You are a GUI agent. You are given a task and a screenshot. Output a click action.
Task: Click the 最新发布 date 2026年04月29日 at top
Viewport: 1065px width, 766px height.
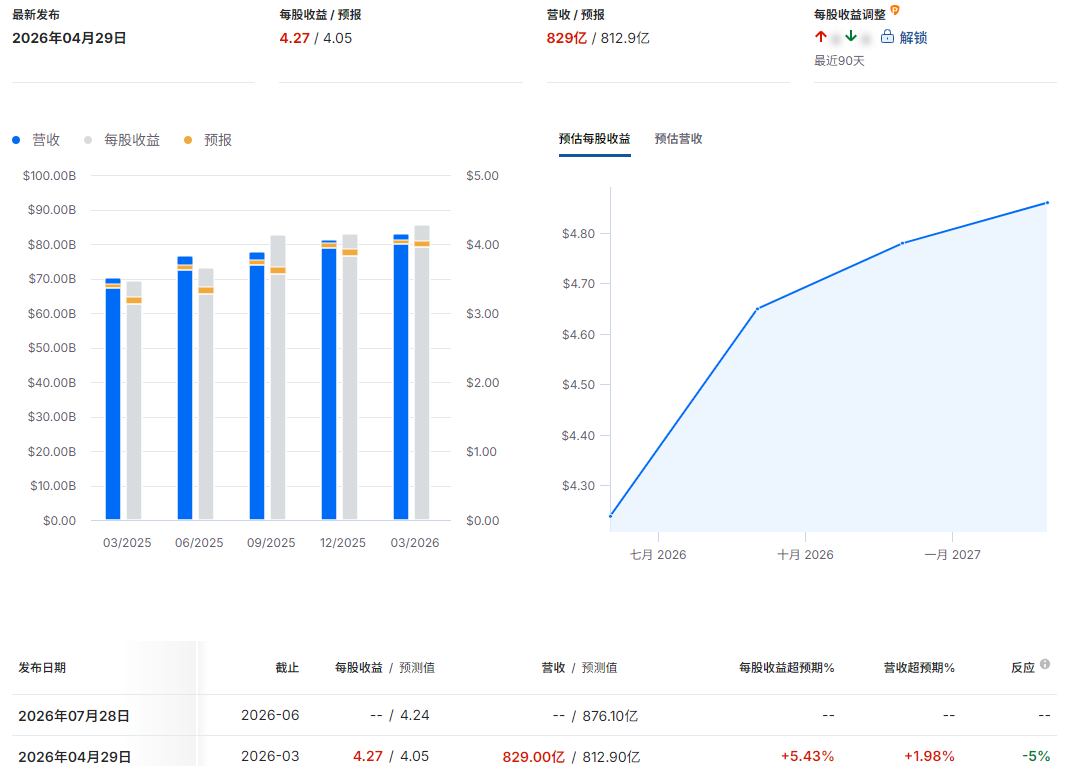pyautogui.click(x=69, y=38)
